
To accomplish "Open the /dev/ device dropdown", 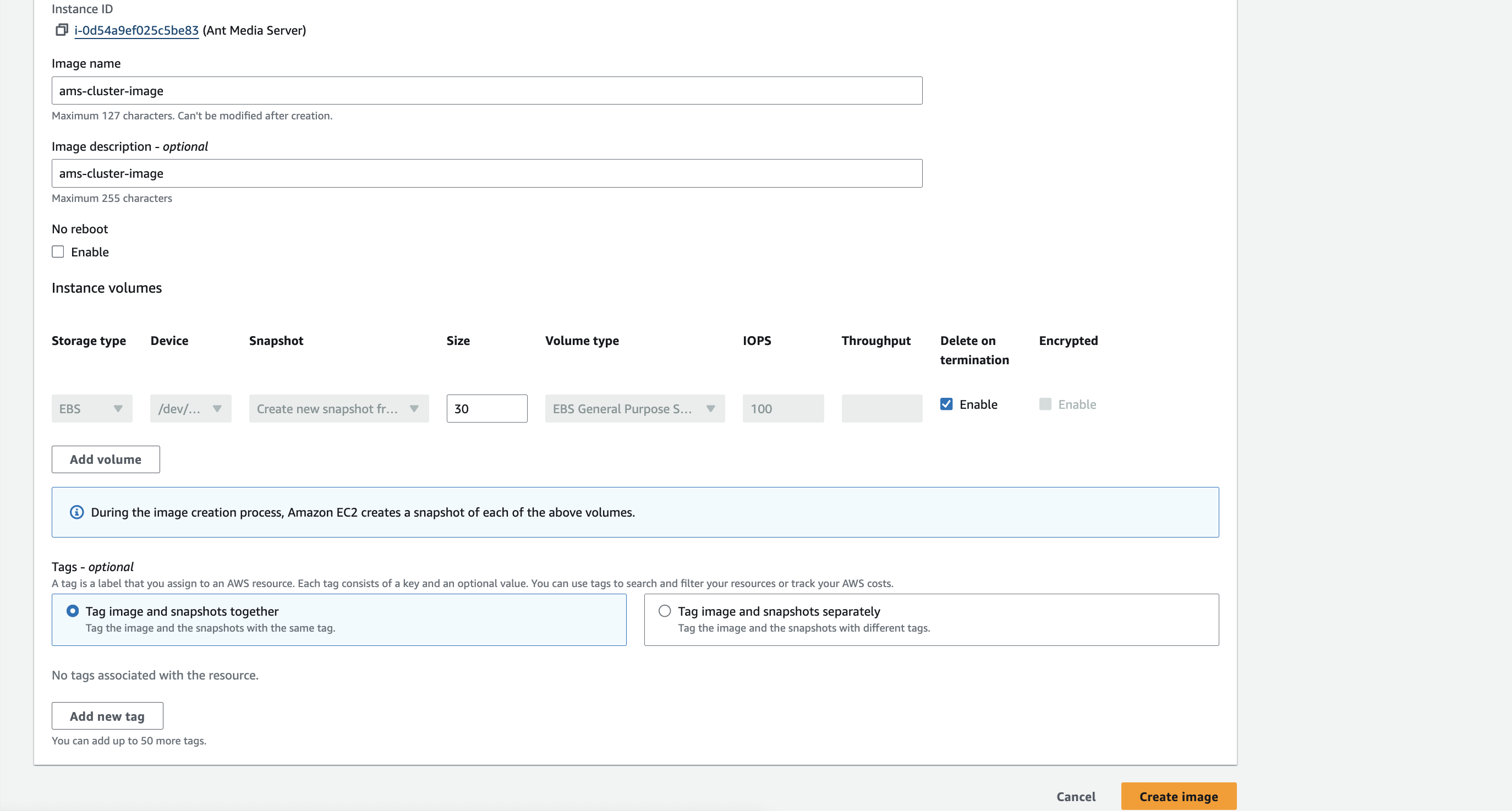I will [191, 409].
